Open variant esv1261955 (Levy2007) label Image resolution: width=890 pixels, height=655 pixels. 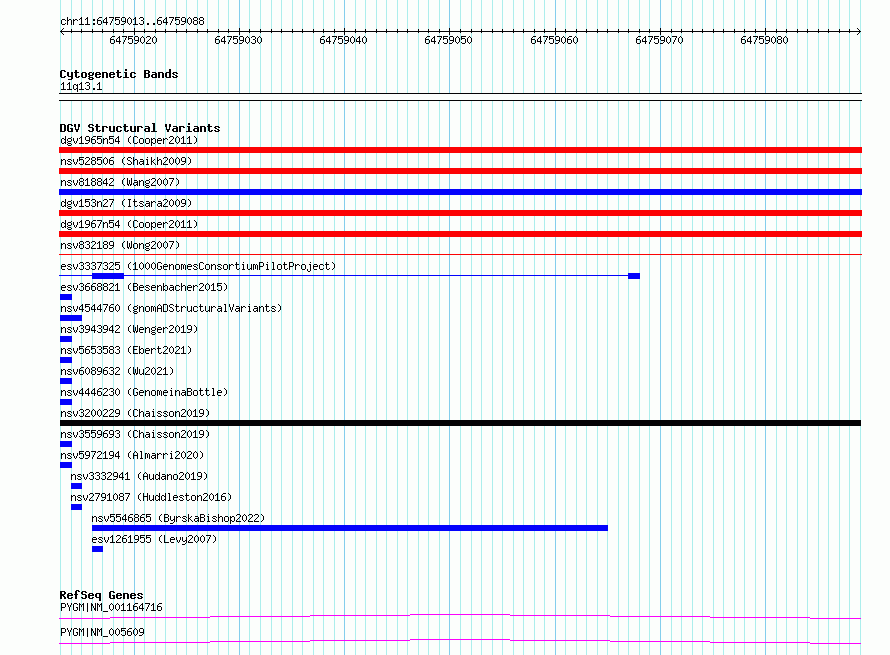pyautogui.click(x=154, y=539)
